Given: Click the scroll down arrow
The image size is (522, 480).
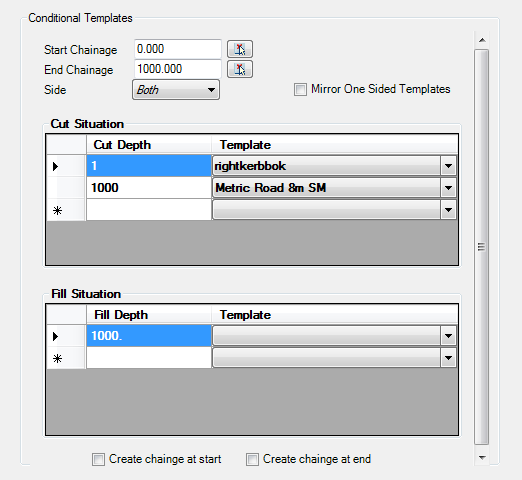Looking at the screenshot, I should [x=482, y=457].
